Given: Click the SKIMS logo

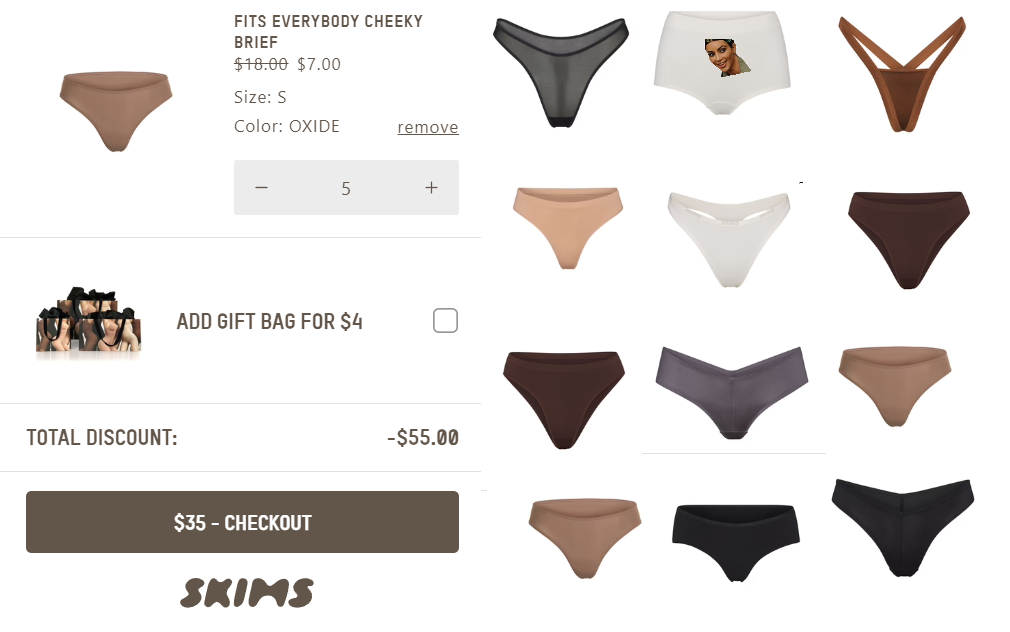Looking at the screenshot, I should pyautogui.click(x=247, y=593).
